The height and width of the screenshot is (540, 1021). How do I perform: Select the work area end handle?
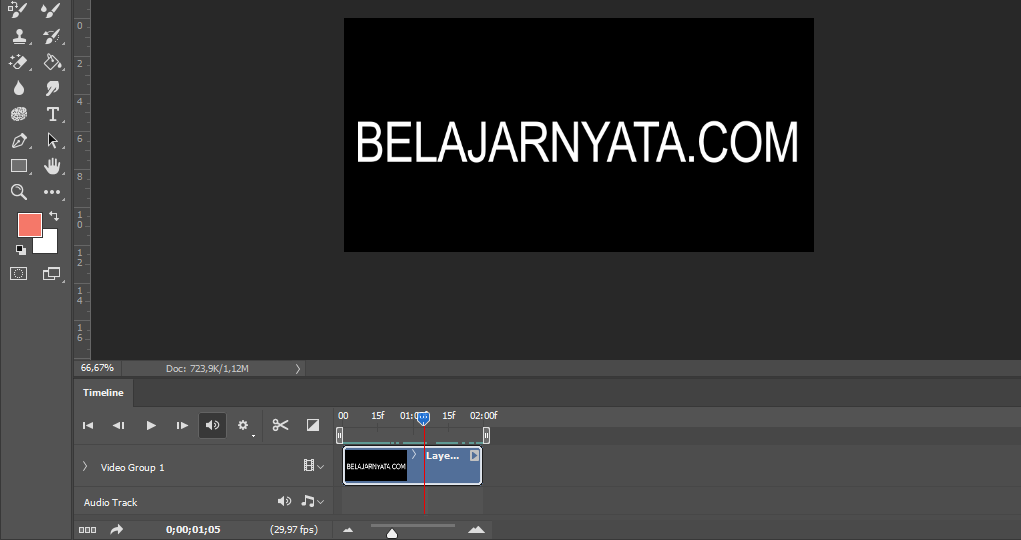coord(486,435)
